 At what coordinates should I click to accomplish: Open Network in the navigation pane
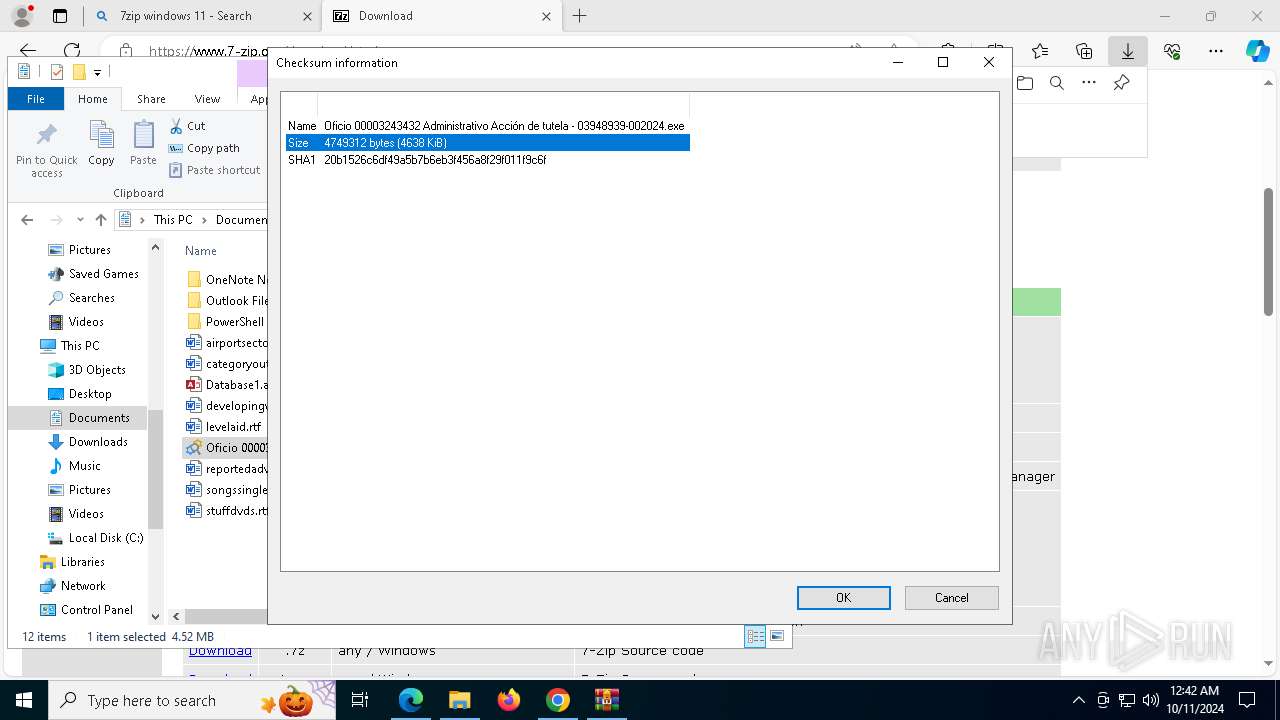[83, 586]
